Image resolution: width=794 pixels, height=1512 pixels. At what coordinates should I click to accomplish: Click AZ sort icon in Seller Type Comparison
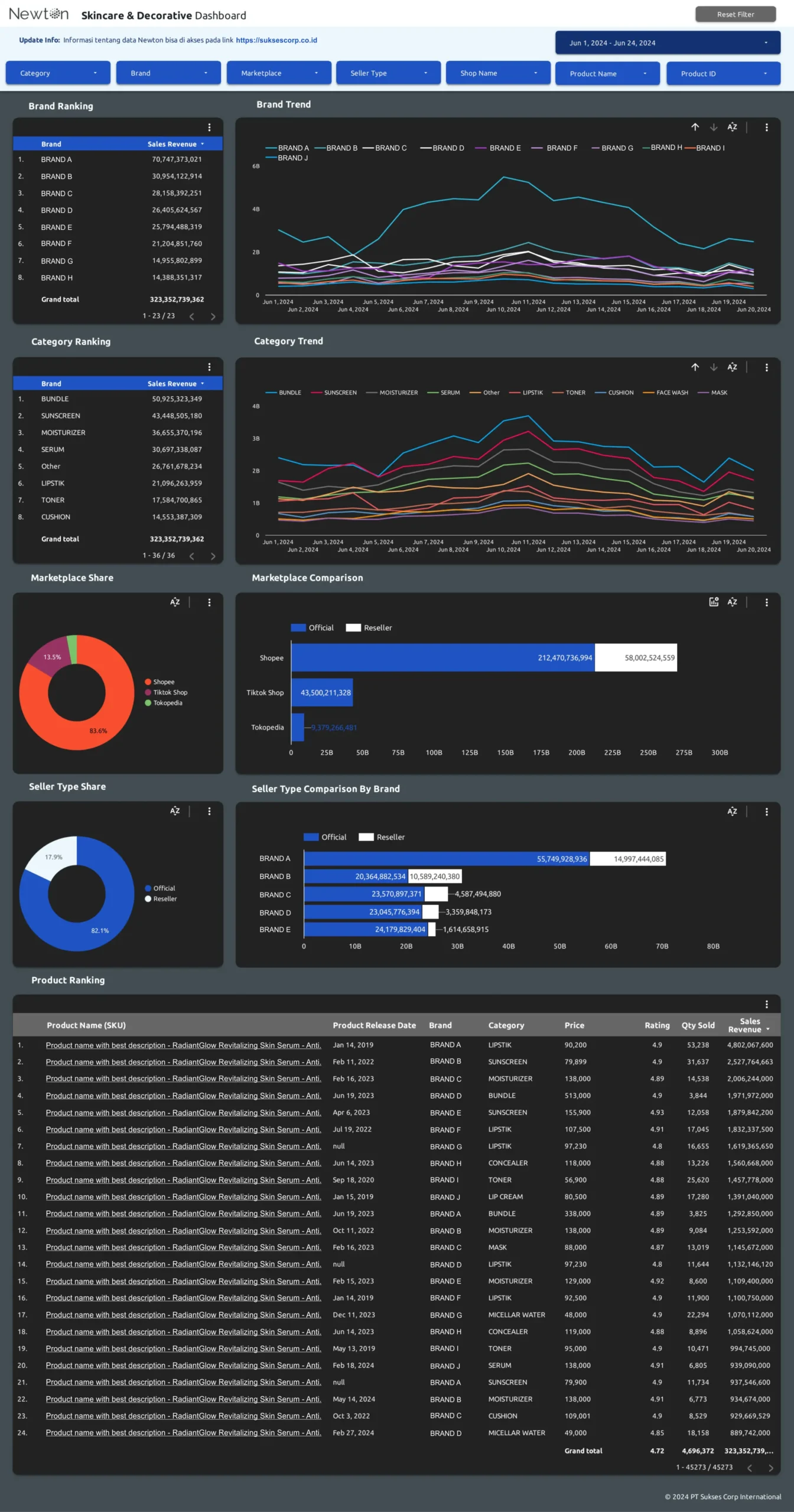click(x=732, y=811)
